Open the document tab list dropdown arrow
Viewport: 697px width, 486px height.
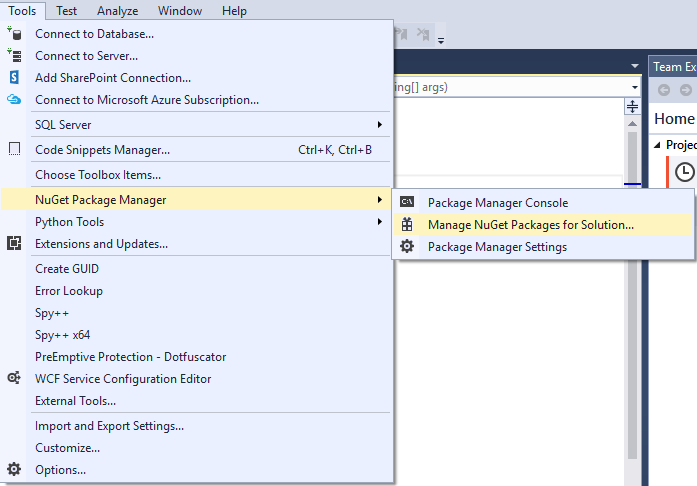pyautogui.click(x=635, y=66)
